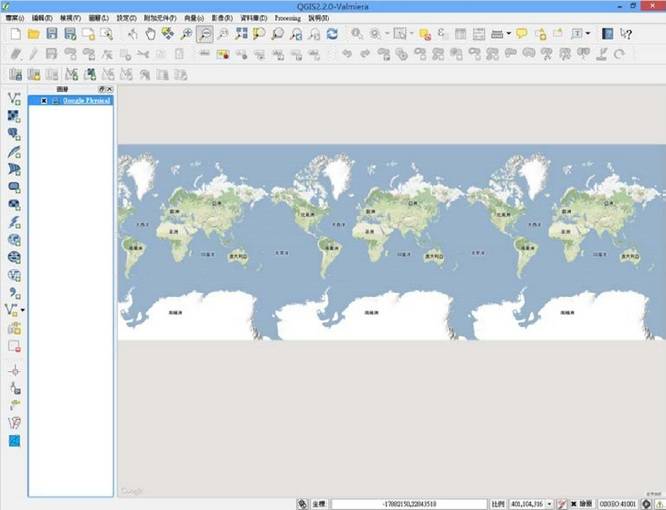Viewport: 666px width, 510px height.
Task: Open the scale dropdown arrow in status bar
Action: [x=549, y=504]
